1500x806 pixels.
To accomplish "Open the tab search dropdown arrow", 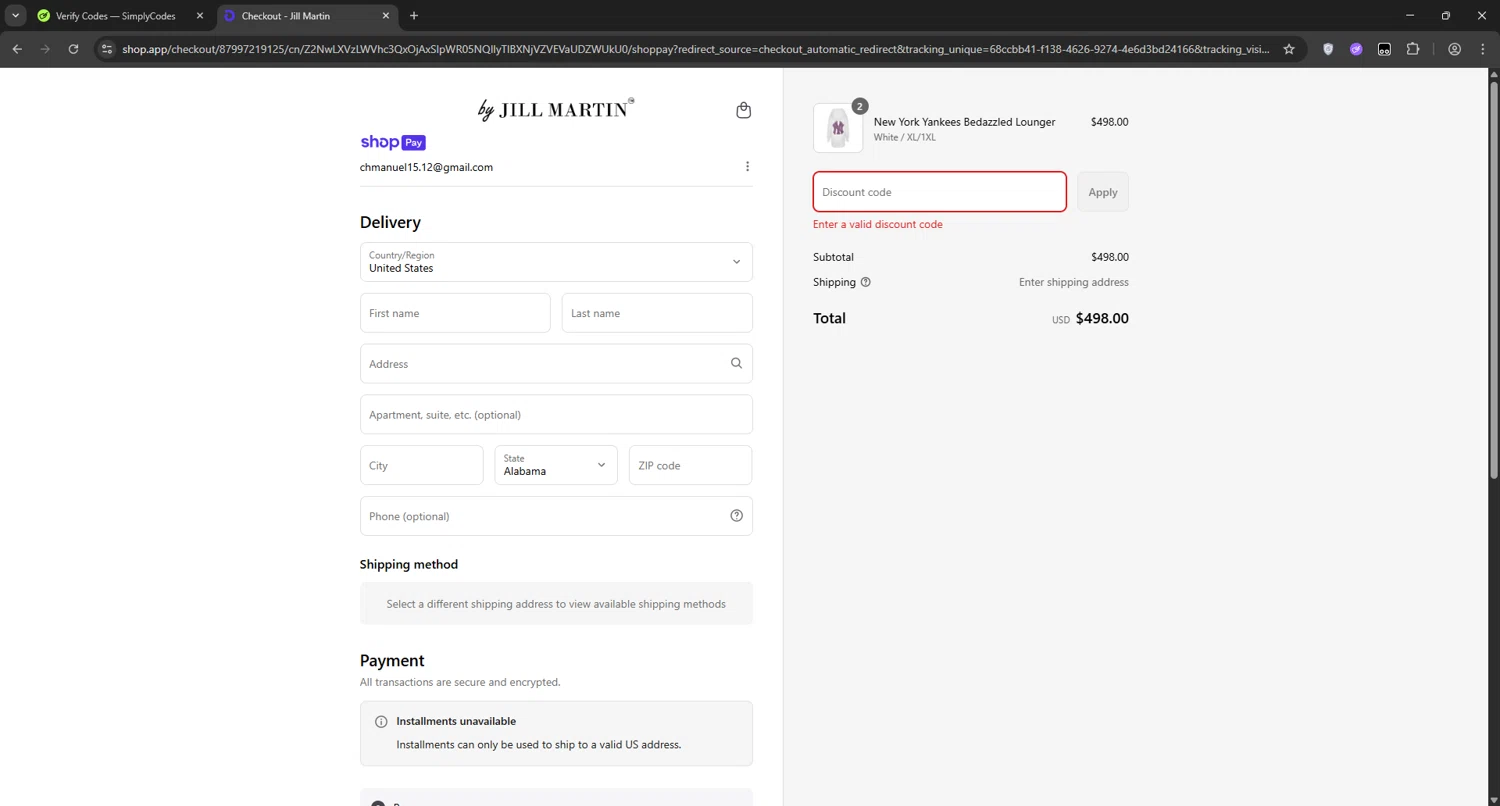I will pyautogui.click(x=15, y=16).
